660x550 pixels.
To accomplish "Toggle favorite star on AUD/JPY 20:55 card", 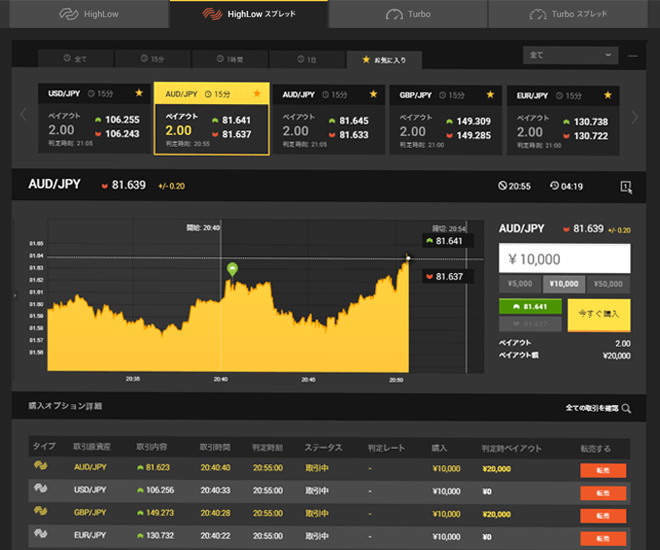I will point(257,93).
